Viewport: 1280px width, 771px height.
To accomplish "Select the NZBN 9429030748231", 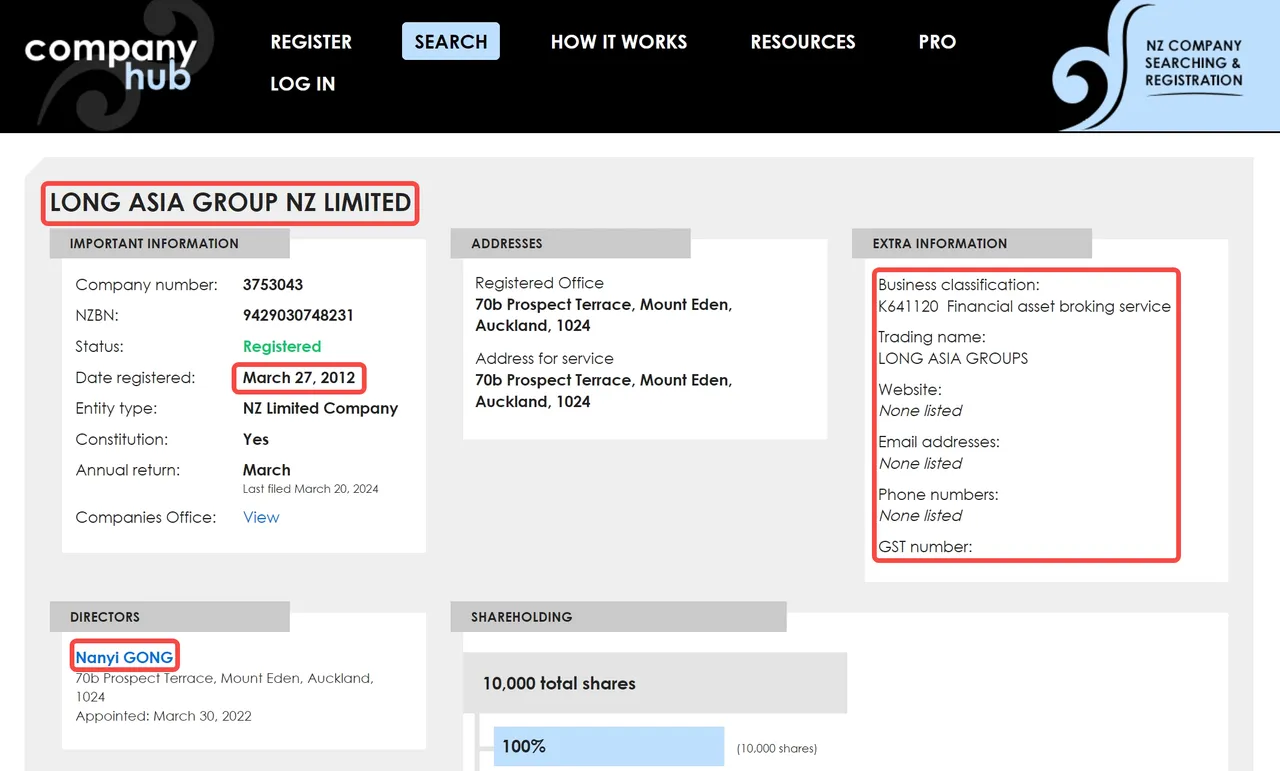I will pos(298,315).
